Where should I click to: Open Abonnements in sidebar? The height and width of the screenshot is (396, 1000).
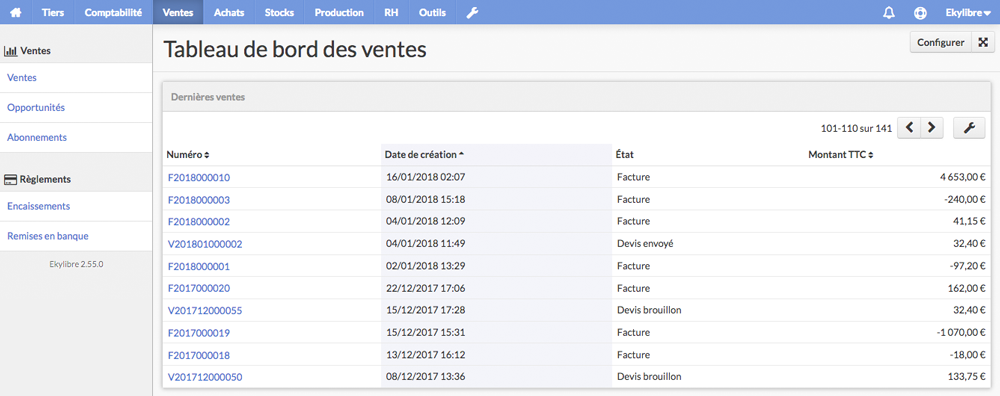[x=36, y=138]
